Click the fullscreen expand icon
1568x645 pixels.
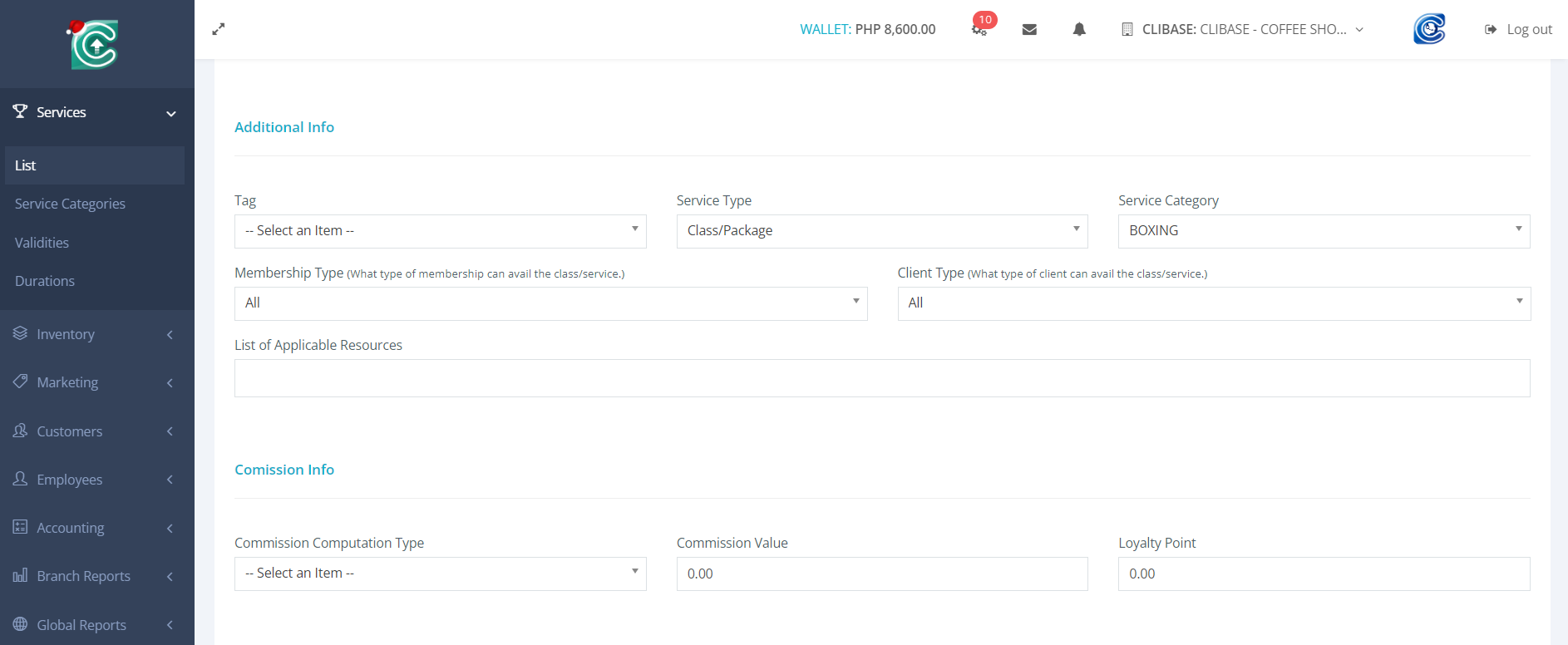pos(219,29)
